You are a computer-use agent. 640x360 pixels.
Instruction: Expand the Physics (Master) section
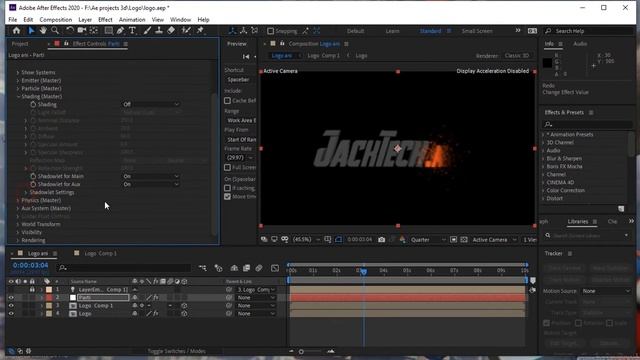pos(18,200)
